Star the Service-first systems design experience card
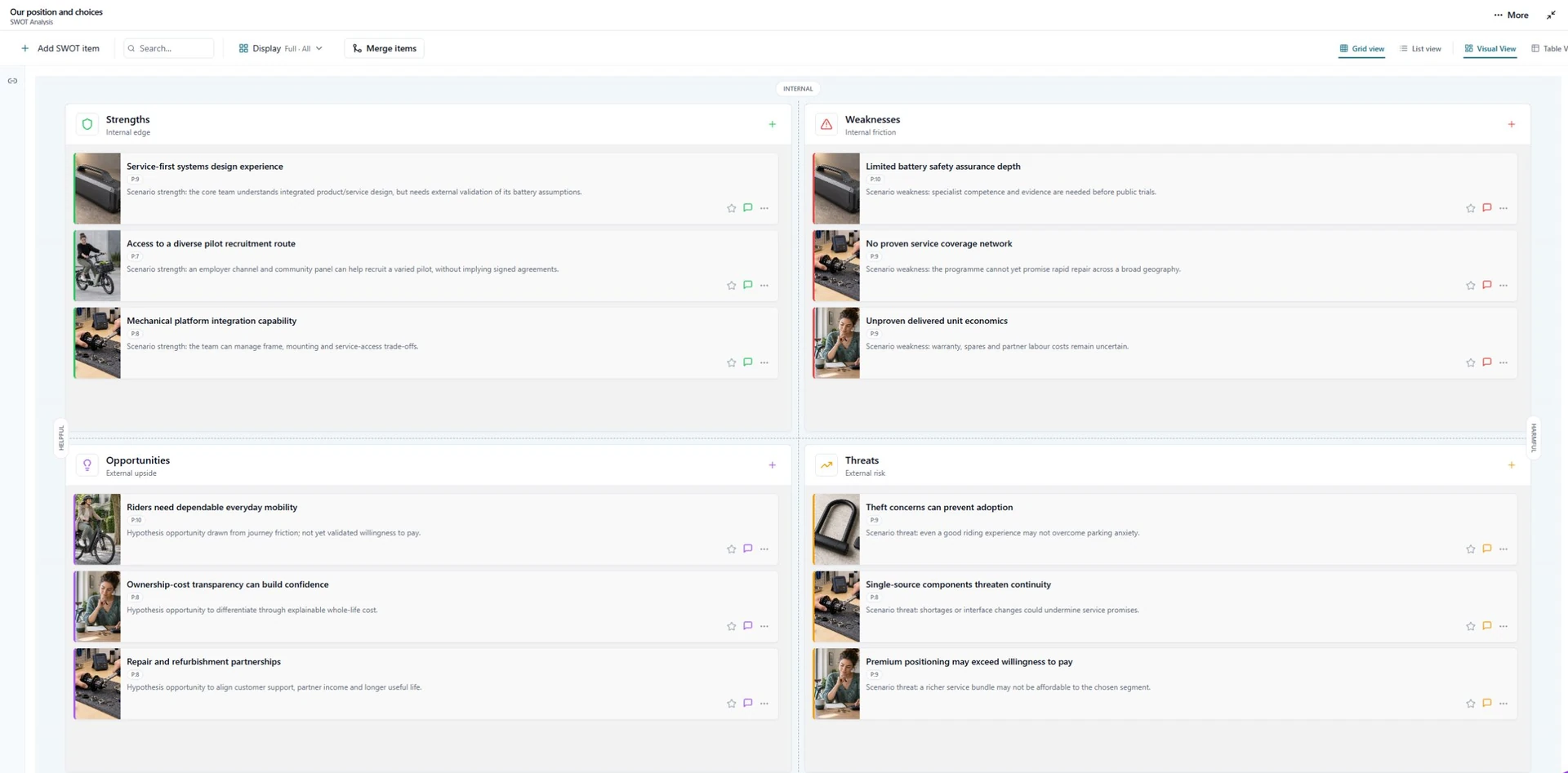This screenshot has width=1568, height=773. coord(731,208)
